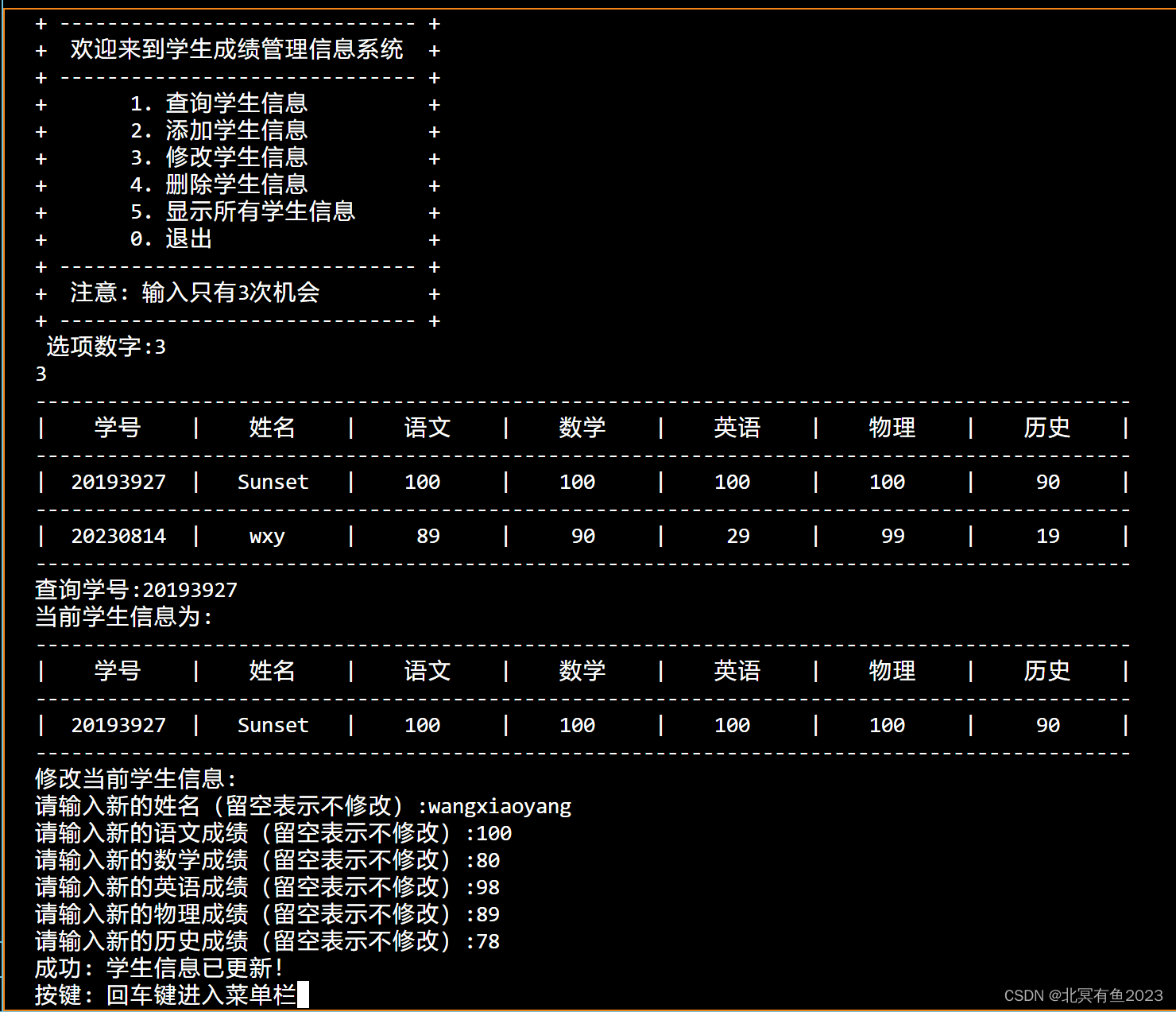Click entered value '80' after 数学成绩 prompt

click(x=488, y=861)
